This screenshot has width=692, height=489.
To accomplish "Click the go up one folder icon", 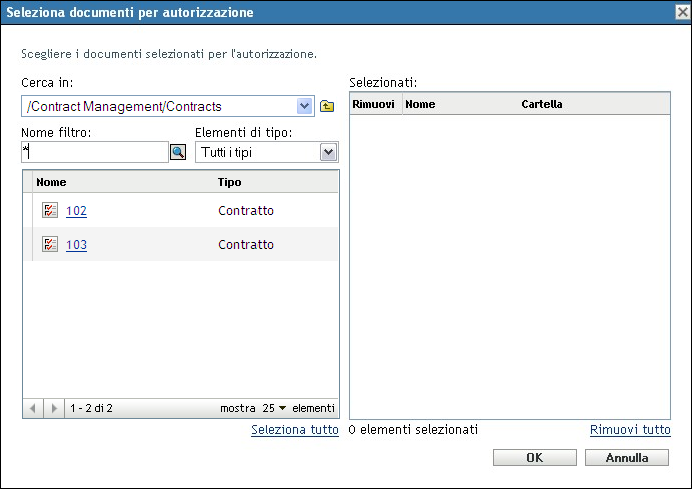I will click(x=327, y=106).
